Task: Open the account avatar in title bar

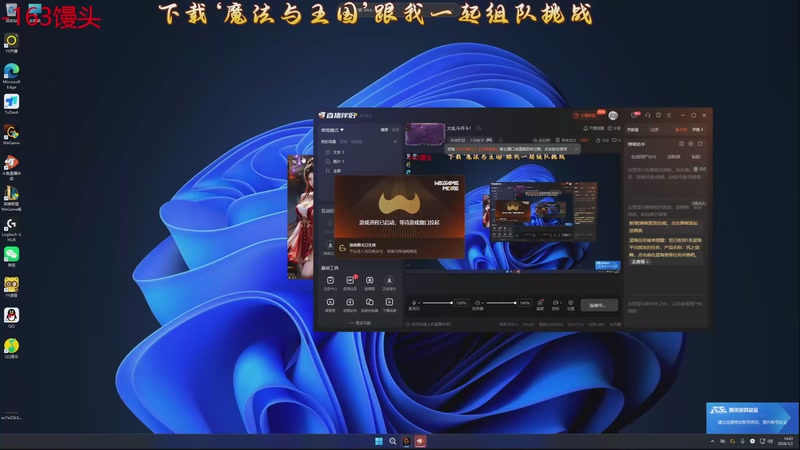Action: coord(613,115)
